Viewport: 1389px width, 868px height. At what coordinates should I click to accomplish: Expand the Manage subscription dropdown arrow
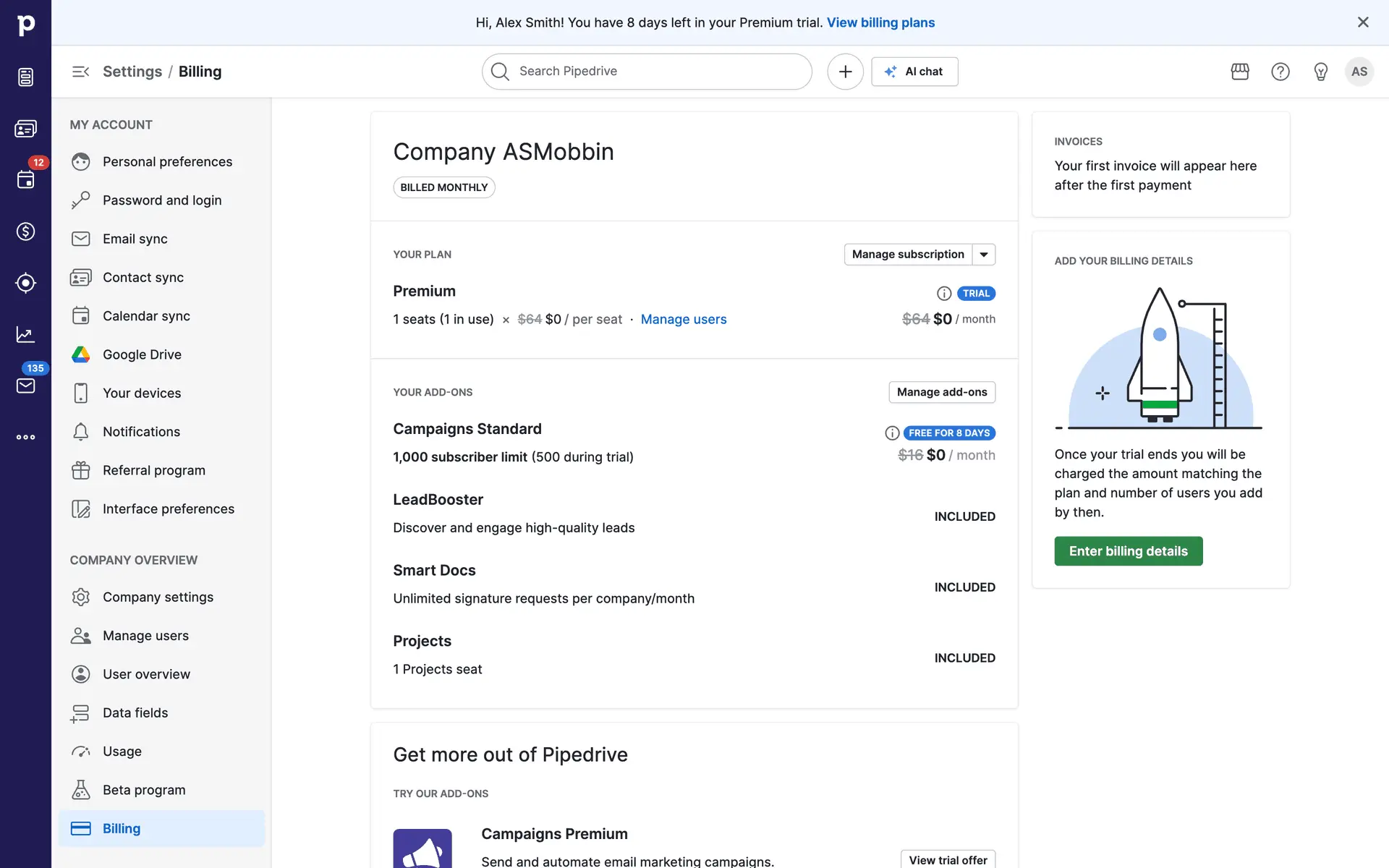tap(984, 255)
